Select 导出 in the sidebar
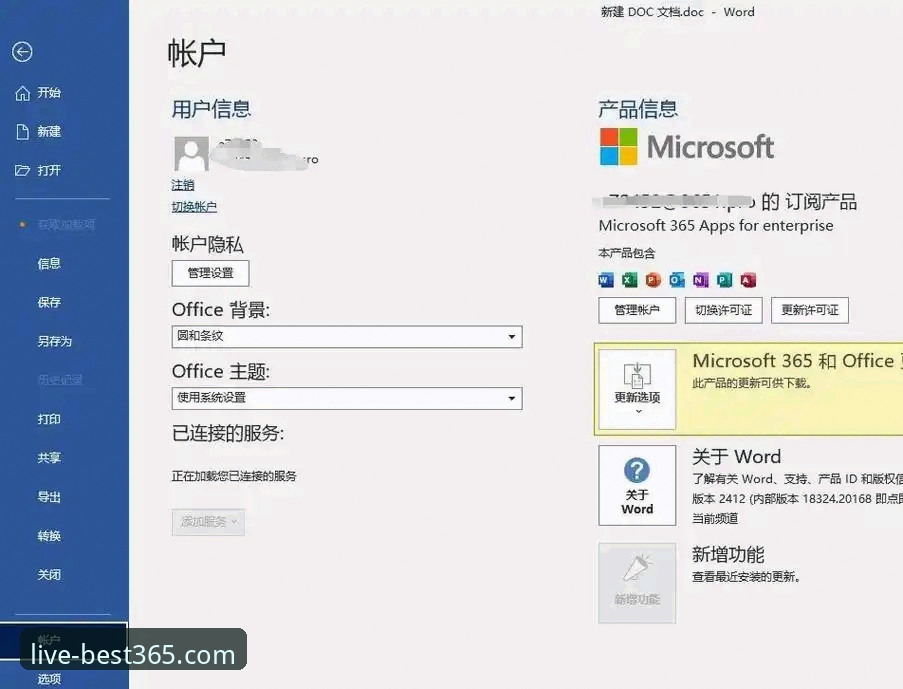This screenshot has height=689, width=903. click(49, 497)
